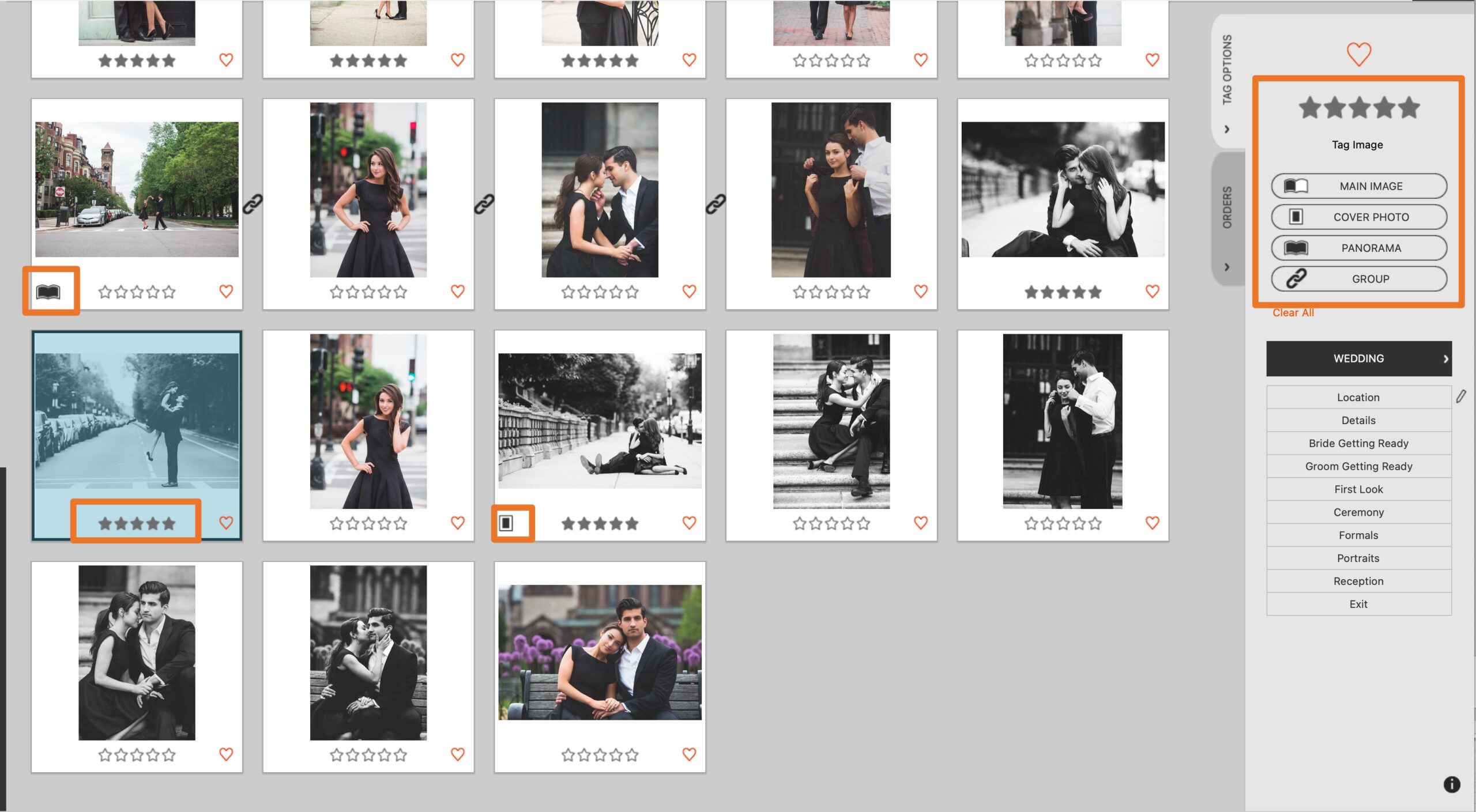This screenshot has width=1476, height=812.
Task: Select the Bride Getting Ready tag
Action: [x=1358, y=443]
